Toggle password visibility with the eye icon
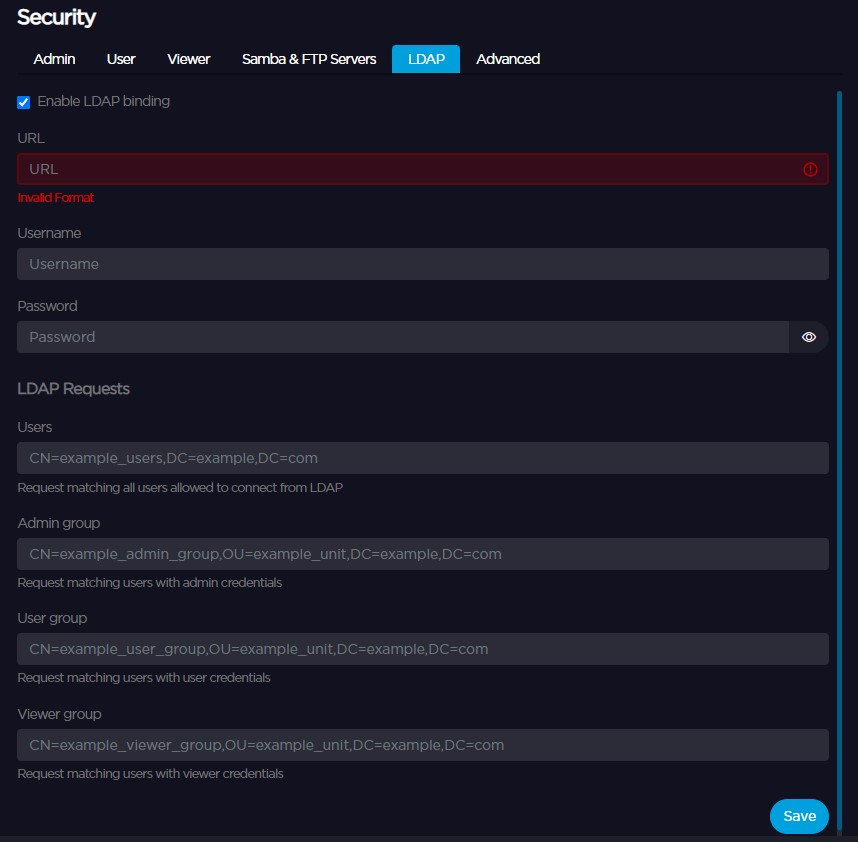 pos(808,337)
